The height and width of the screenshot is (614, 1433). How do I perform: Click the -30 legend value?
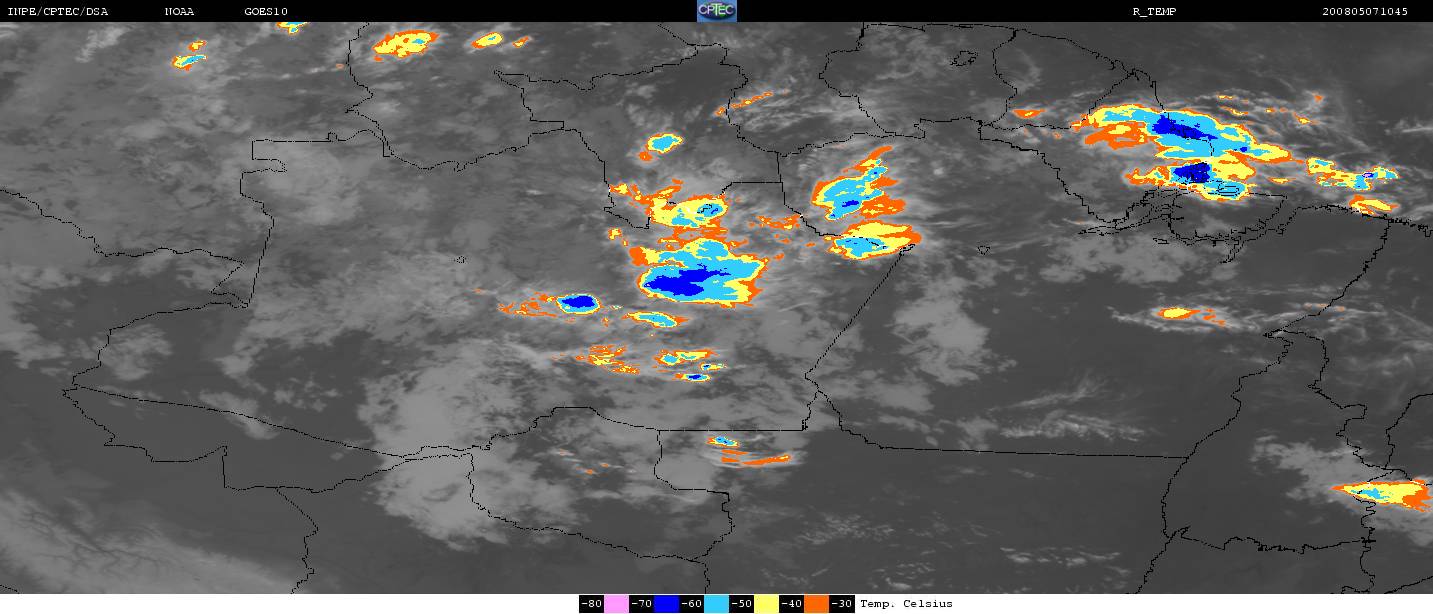(x=842, y=604)
